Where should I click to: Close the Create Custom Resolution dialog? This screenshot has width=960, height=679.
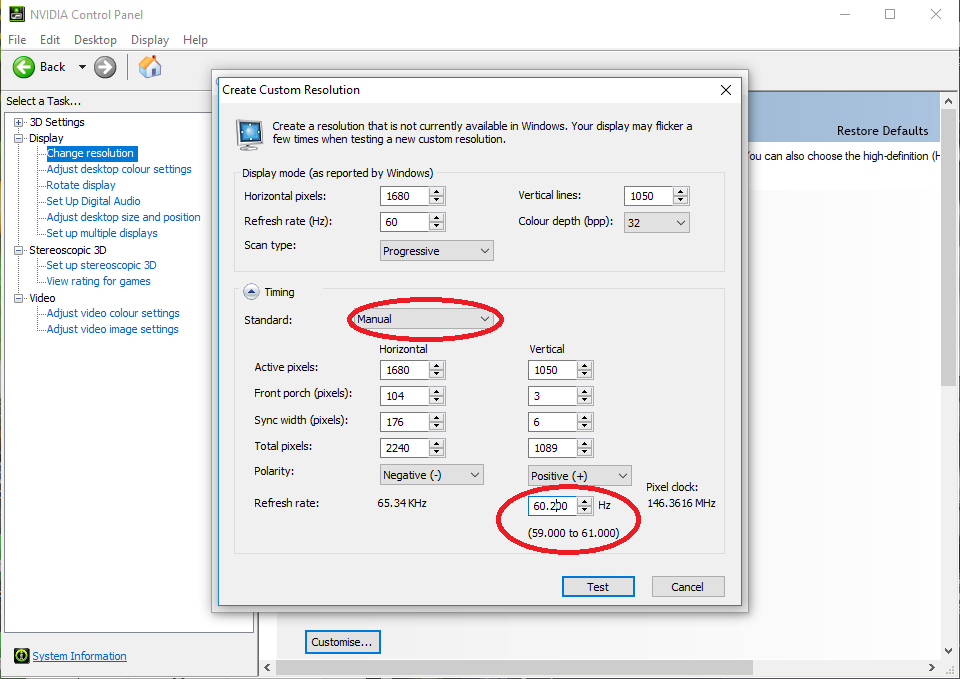click(726, 90)
